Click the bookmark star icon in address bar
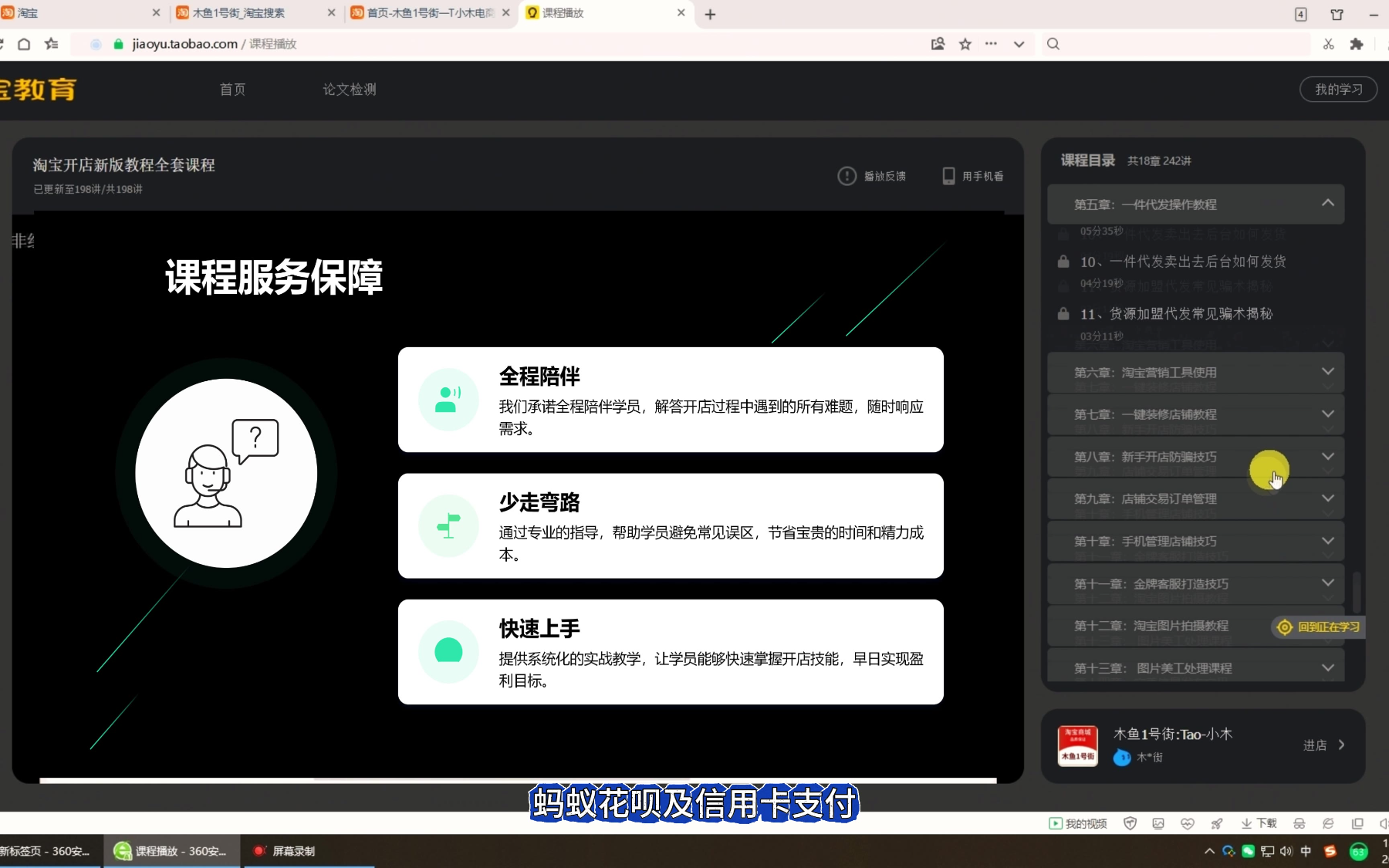Viewport: 1389px width, 868px height. click(965, 44)
